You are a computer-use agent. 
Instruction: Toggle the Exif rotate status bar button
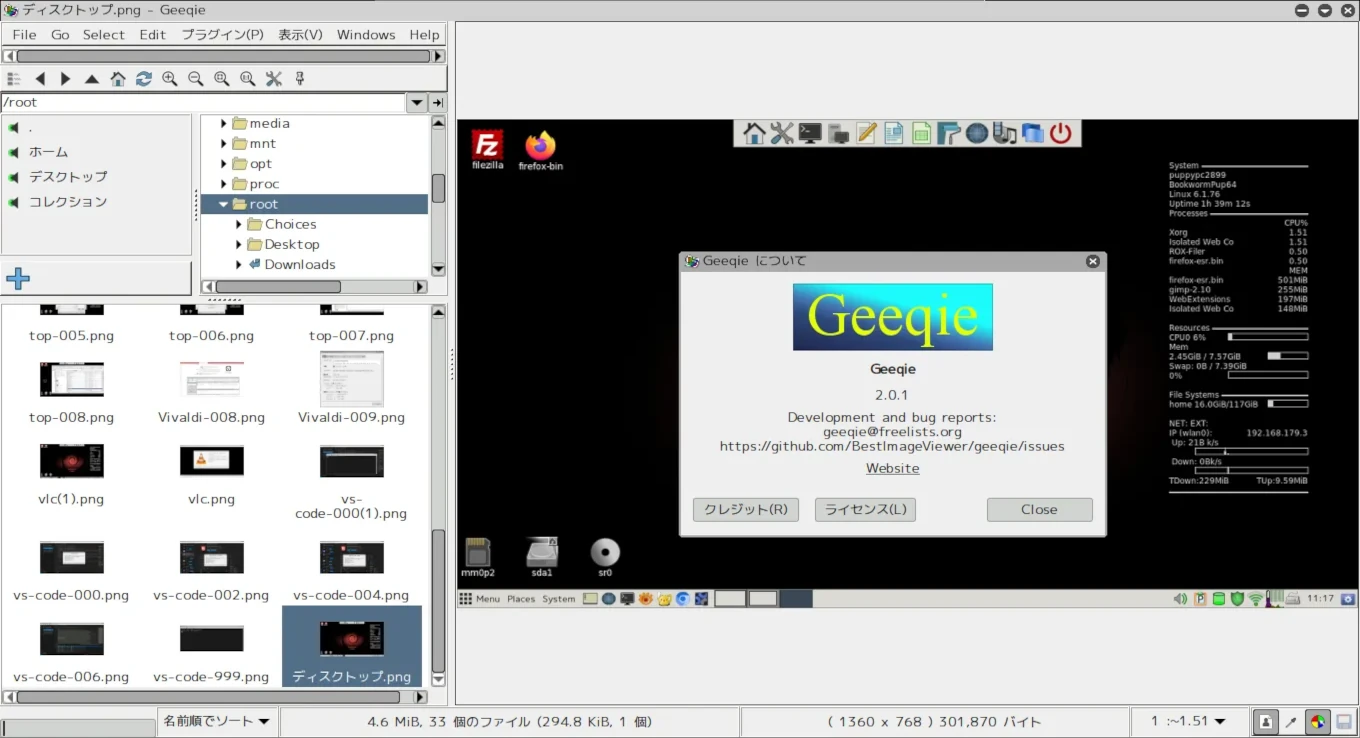(x=1266, y=722)
